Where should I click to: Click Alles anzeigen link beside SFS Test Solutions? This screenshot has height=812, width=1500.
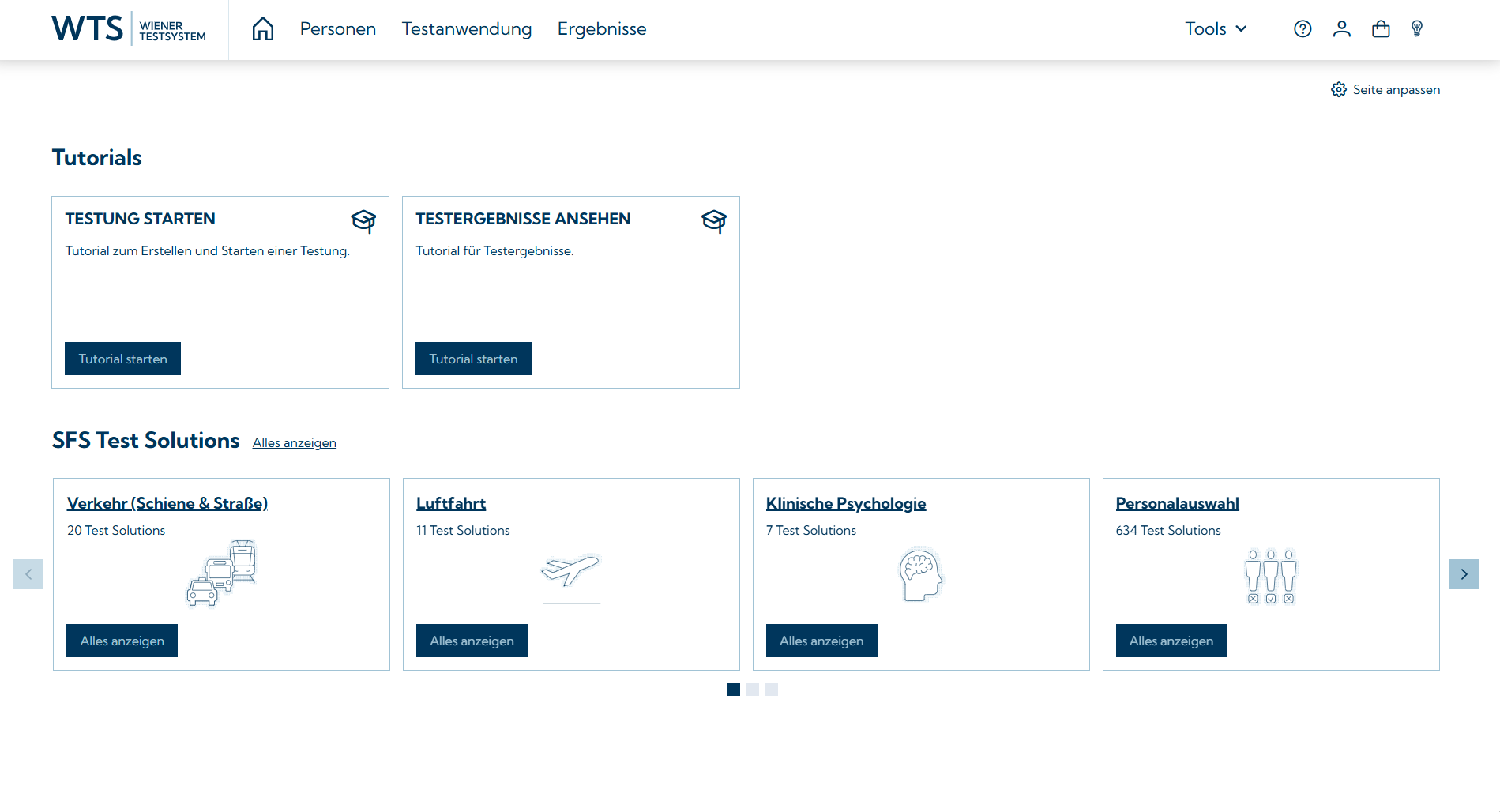(x=295, y=442)
